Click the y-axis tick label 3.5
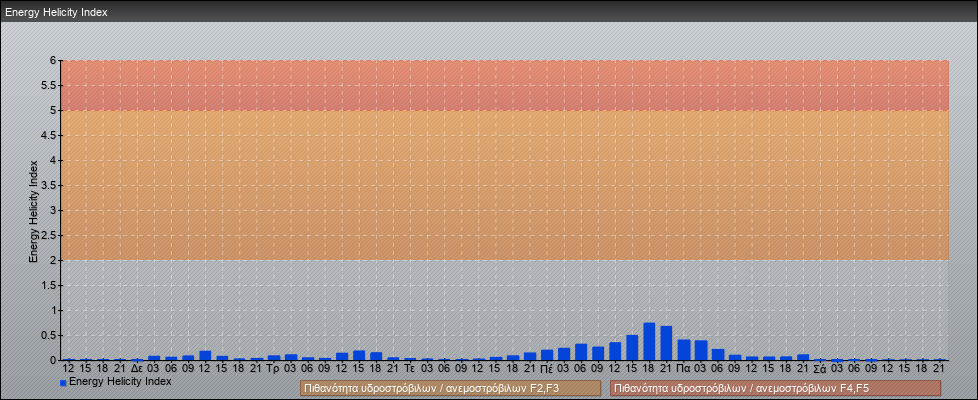The height and width of the screenshot is (400, 978). 47,185
